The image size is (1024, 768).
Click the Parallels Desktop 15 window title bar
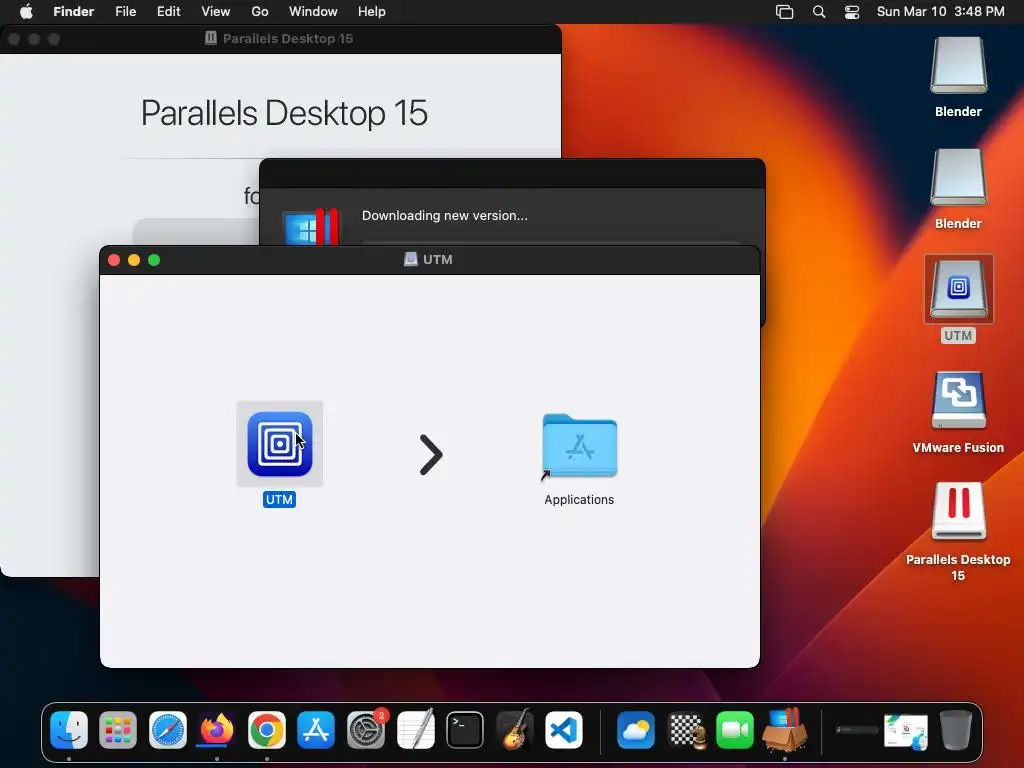(281, 39)
